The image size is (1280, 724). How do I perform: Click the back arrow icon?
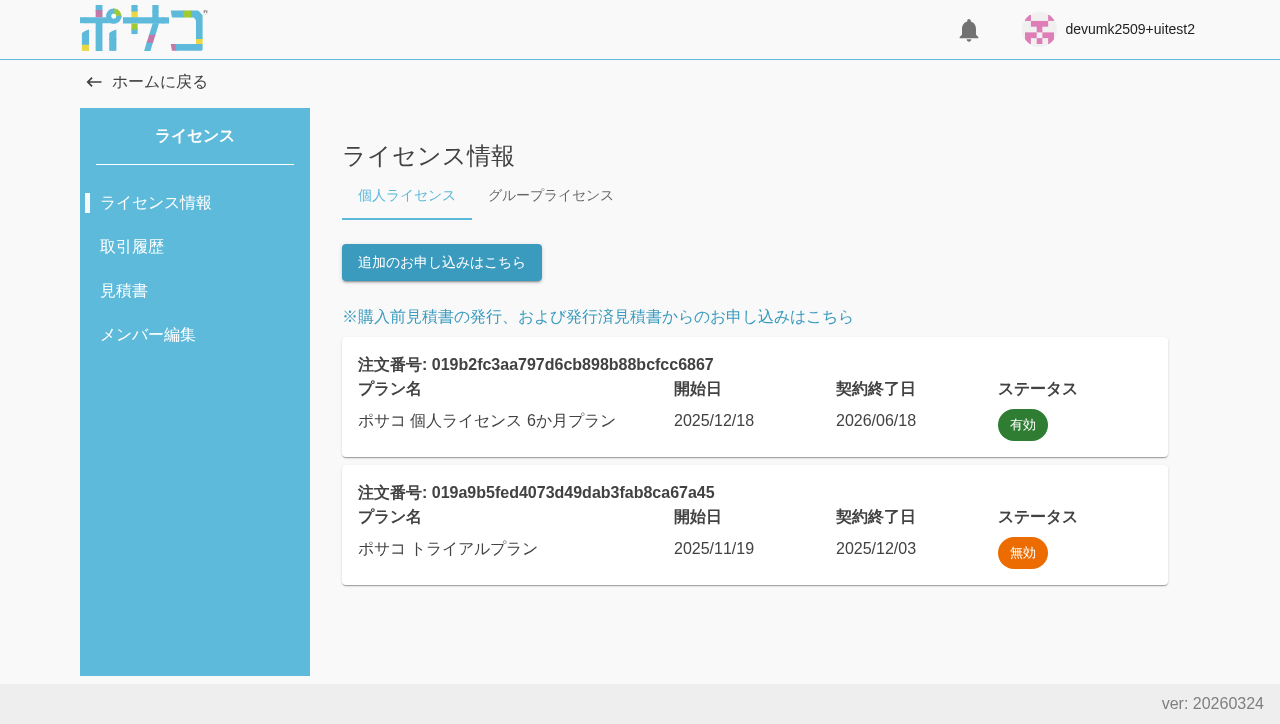coord(94,82)
